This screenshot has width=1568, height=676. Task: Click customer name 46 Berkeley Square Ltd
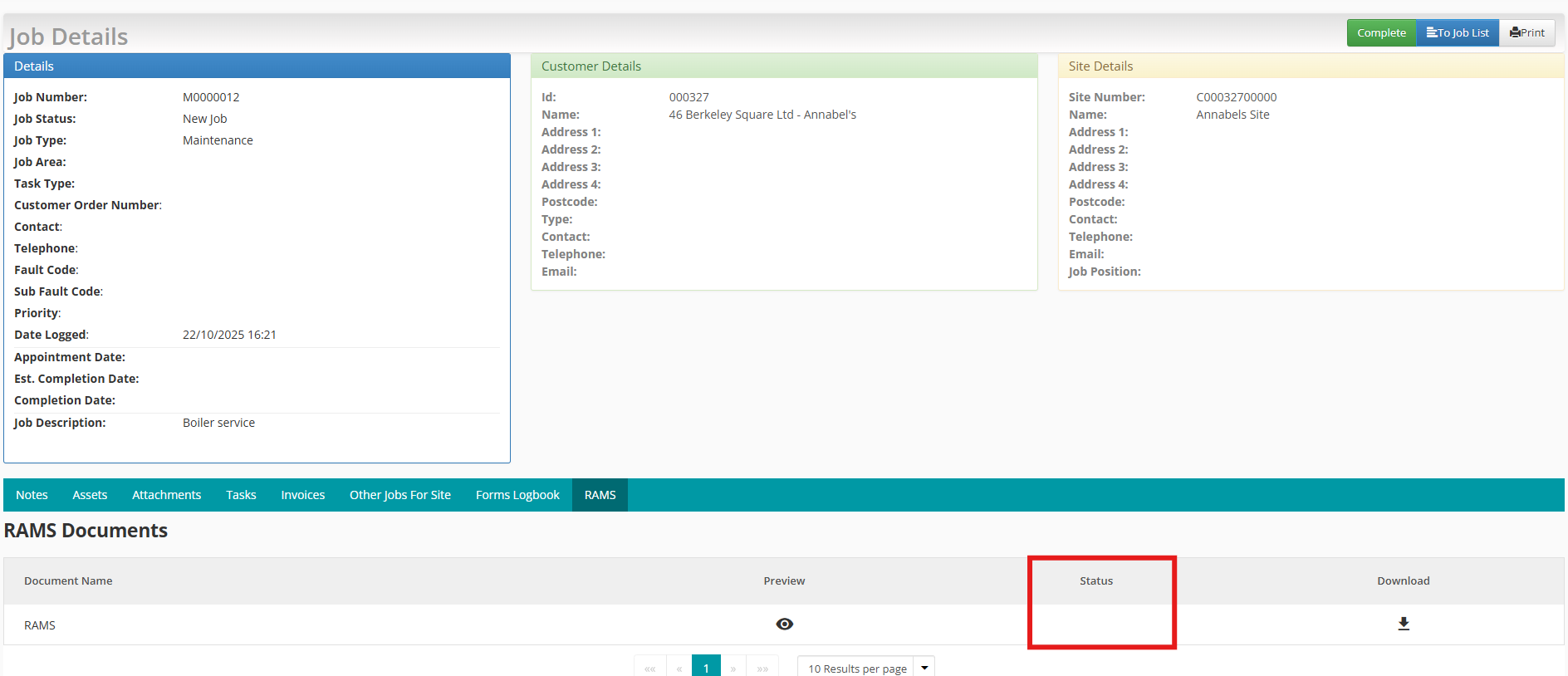[762, 115]
